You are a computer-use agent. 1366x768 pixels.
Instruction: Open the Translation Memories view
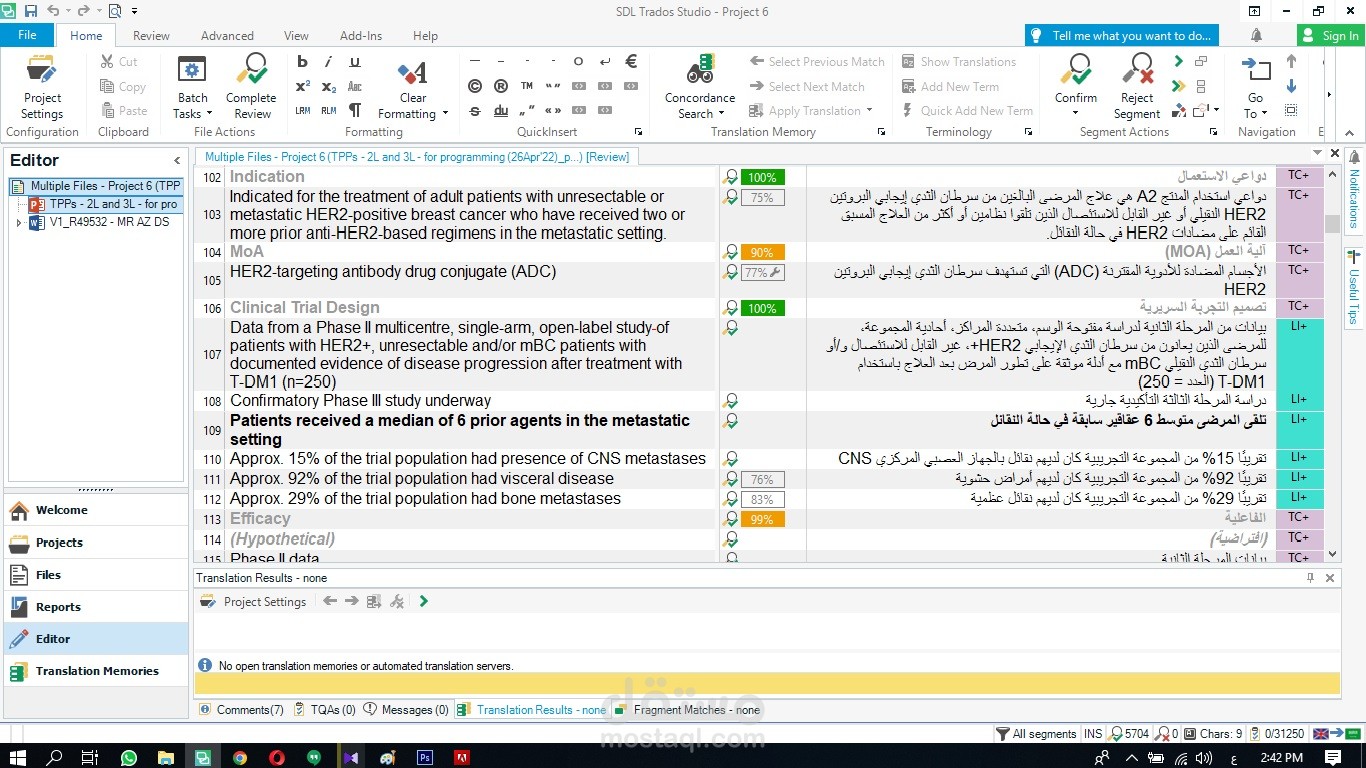(95, 671)
